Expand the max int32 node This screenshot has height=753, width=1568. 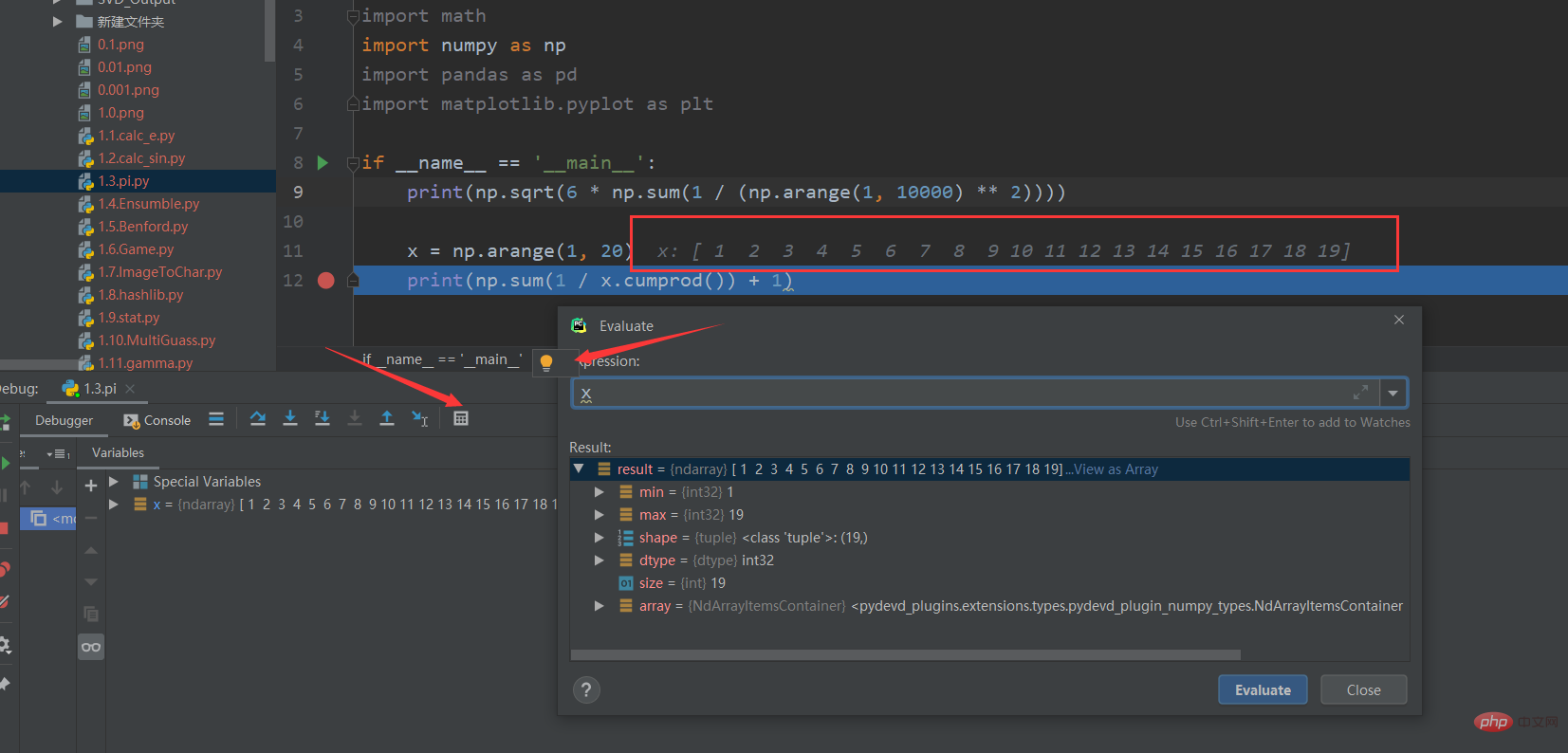(x=599, y=514)
